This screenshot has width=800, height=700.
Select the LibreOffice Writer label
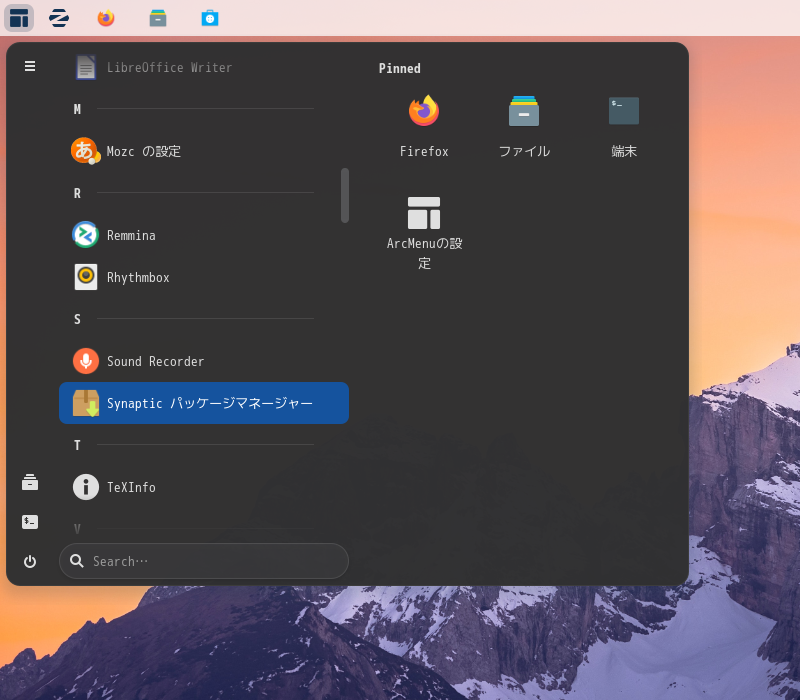pos(169,67)
